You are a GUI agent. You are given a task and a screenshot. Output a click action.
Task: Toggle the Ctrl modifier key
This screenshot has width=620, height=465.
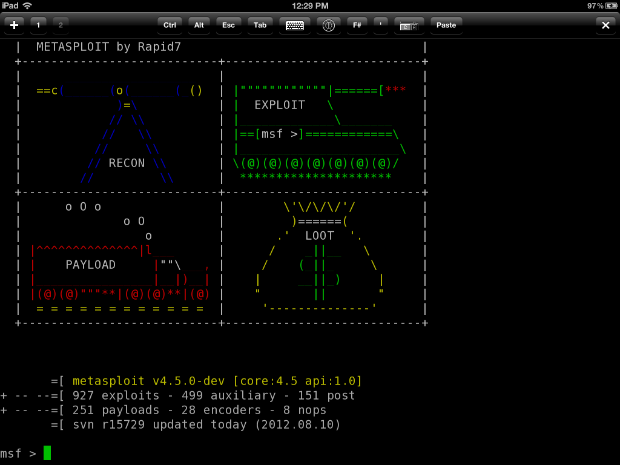coord(170,24)
